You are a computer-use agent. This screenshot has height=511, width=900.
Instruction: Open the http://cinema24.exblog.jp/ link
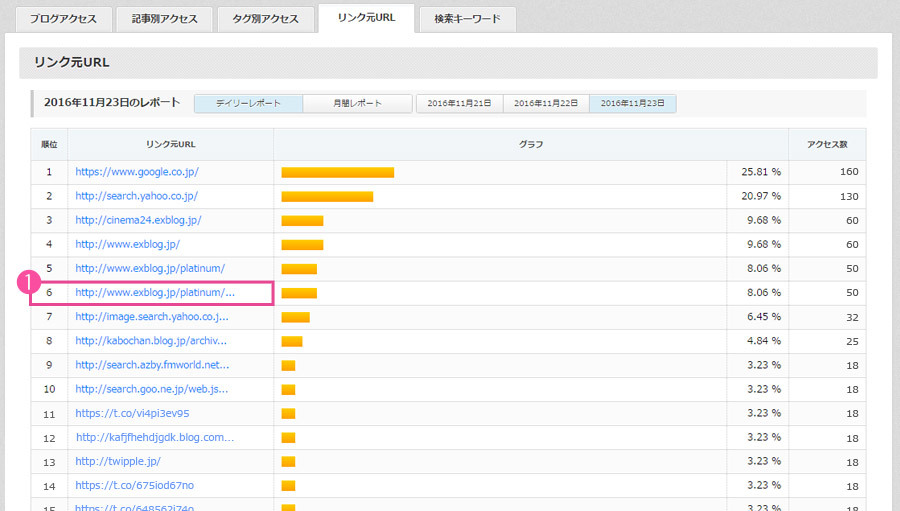click(138, 220)
